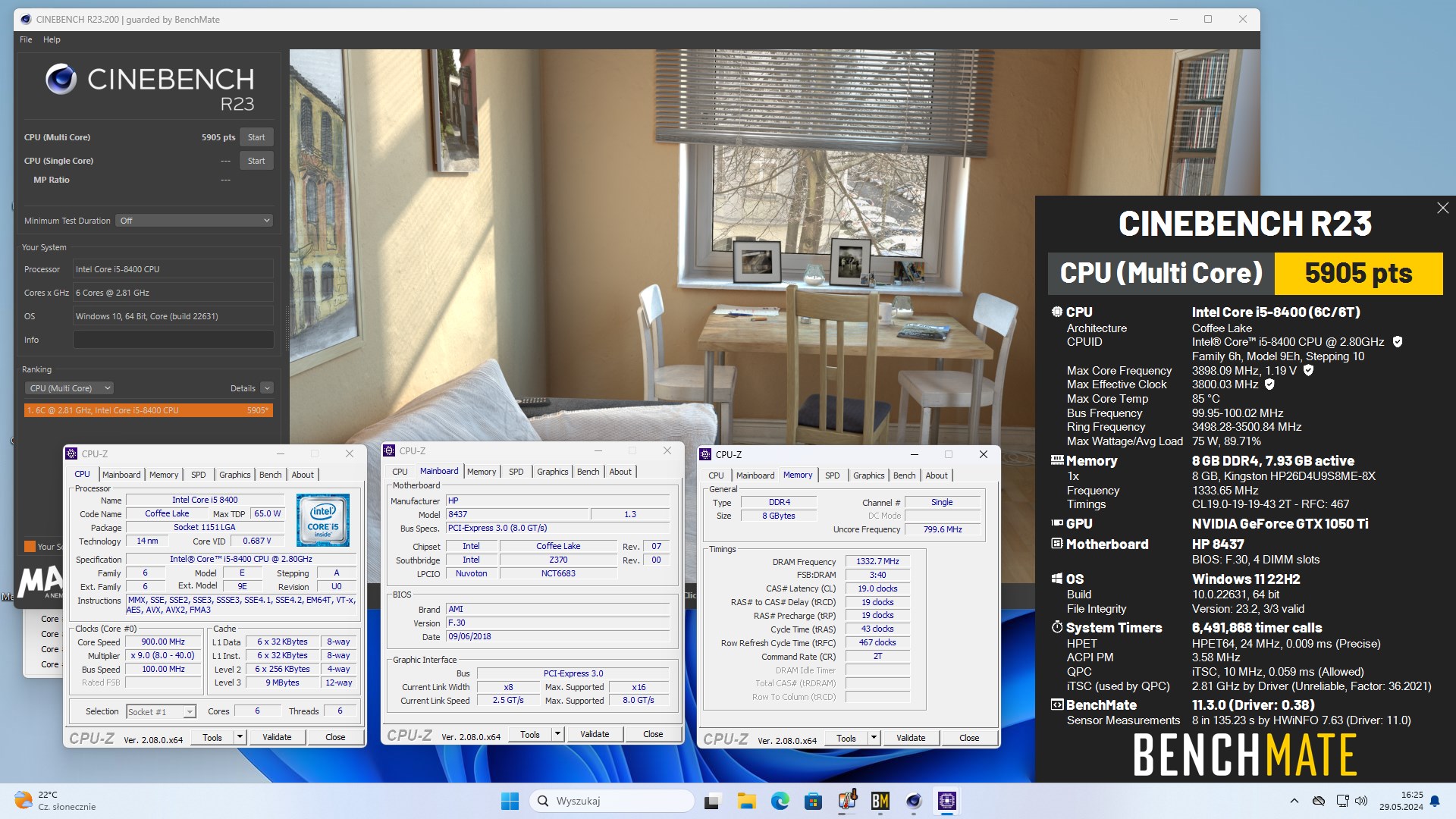
Task: Click the Info input field in Cinebench
Action: pos(173,340)
